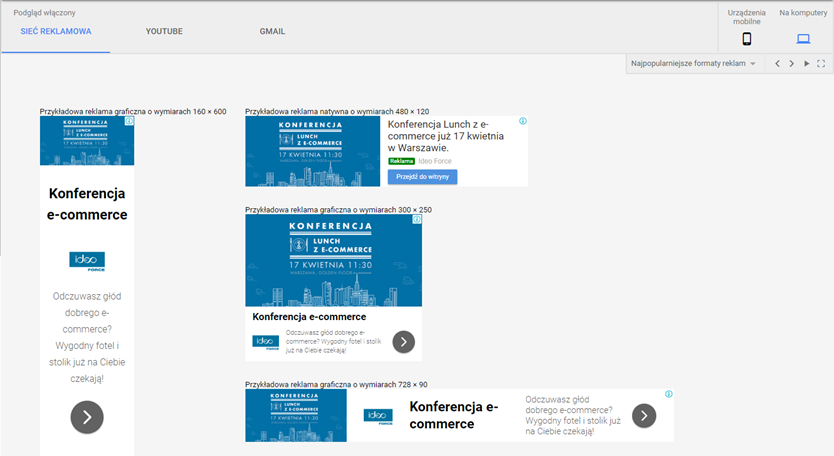Click the native ad headline text link

tap(445, 135)
